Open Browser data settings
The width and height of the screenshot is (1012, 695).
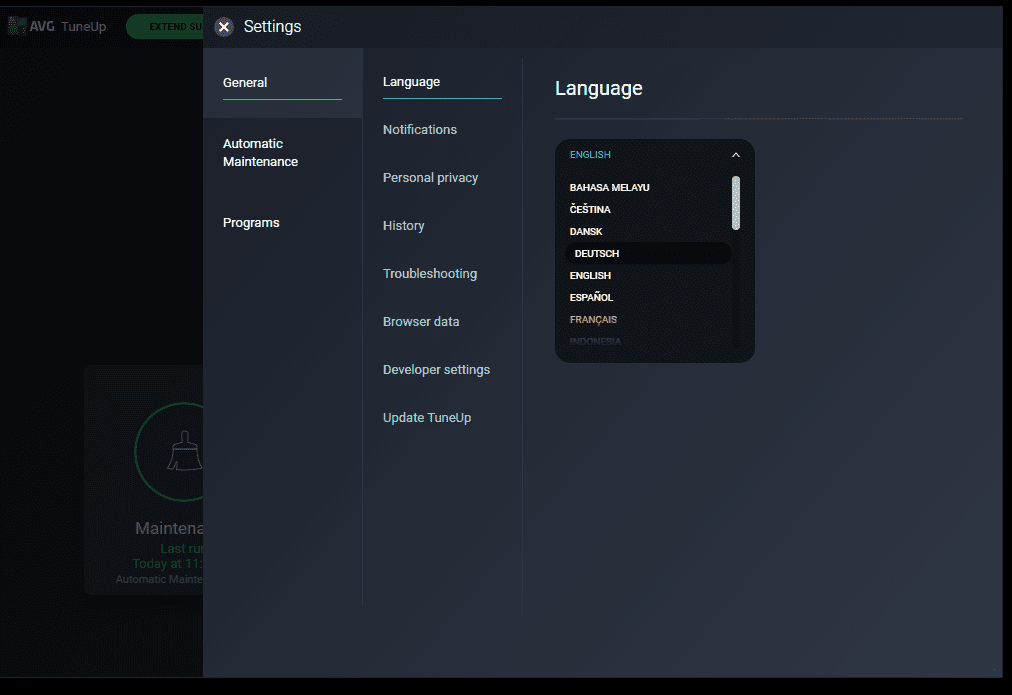pyautogui.click(x=421, y=321)
